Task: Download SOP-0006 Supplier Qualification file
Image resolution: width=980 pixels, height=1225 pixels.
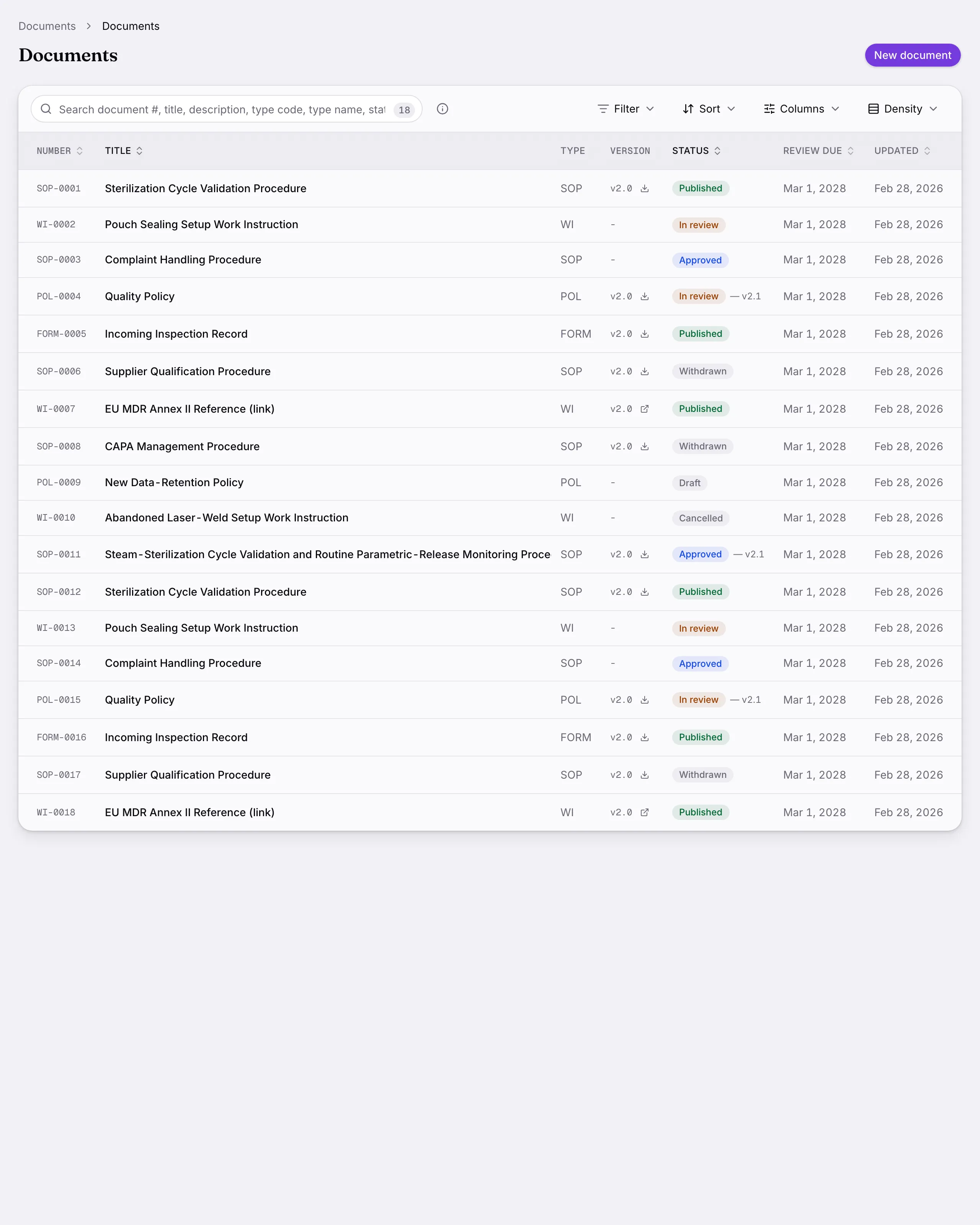Action: (644, 372)
